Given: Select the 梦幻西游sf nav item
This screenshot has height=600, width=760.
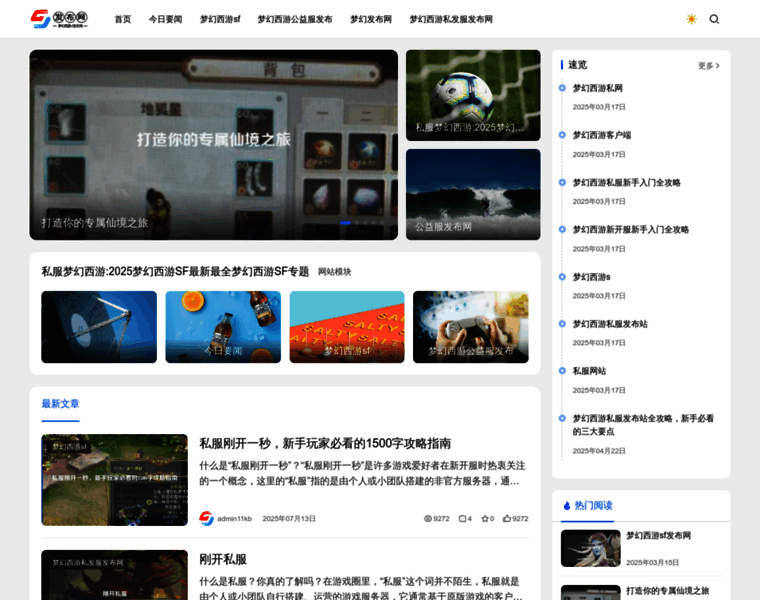Looking at the screenshot, I should [220, 19].
